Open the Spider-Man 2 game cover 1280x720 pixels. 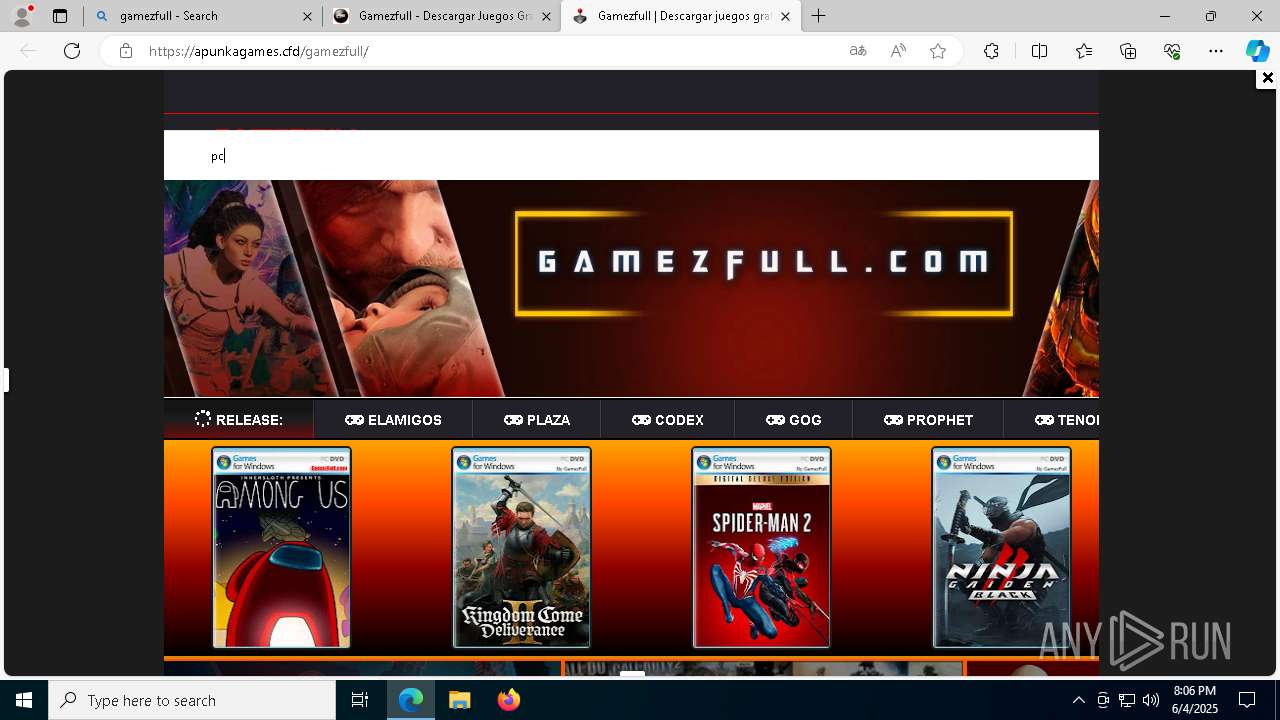[x=761, y=548]
